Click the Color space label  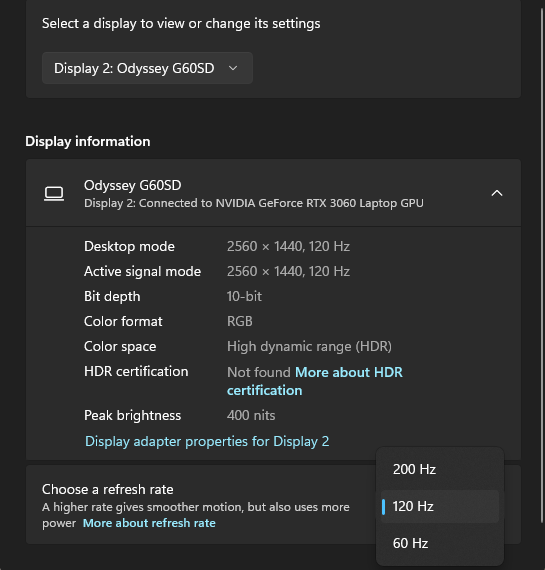(x=120, y=346)
